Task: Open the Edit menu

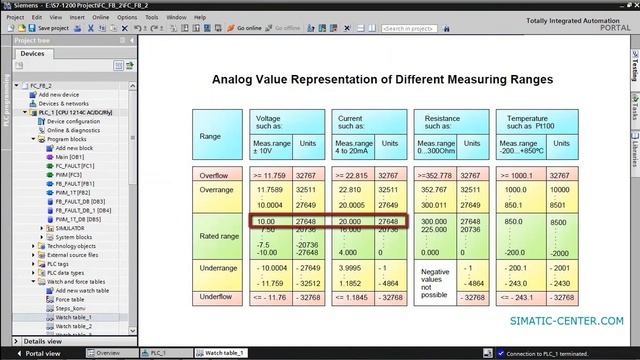Action: (x=37, y=17)
